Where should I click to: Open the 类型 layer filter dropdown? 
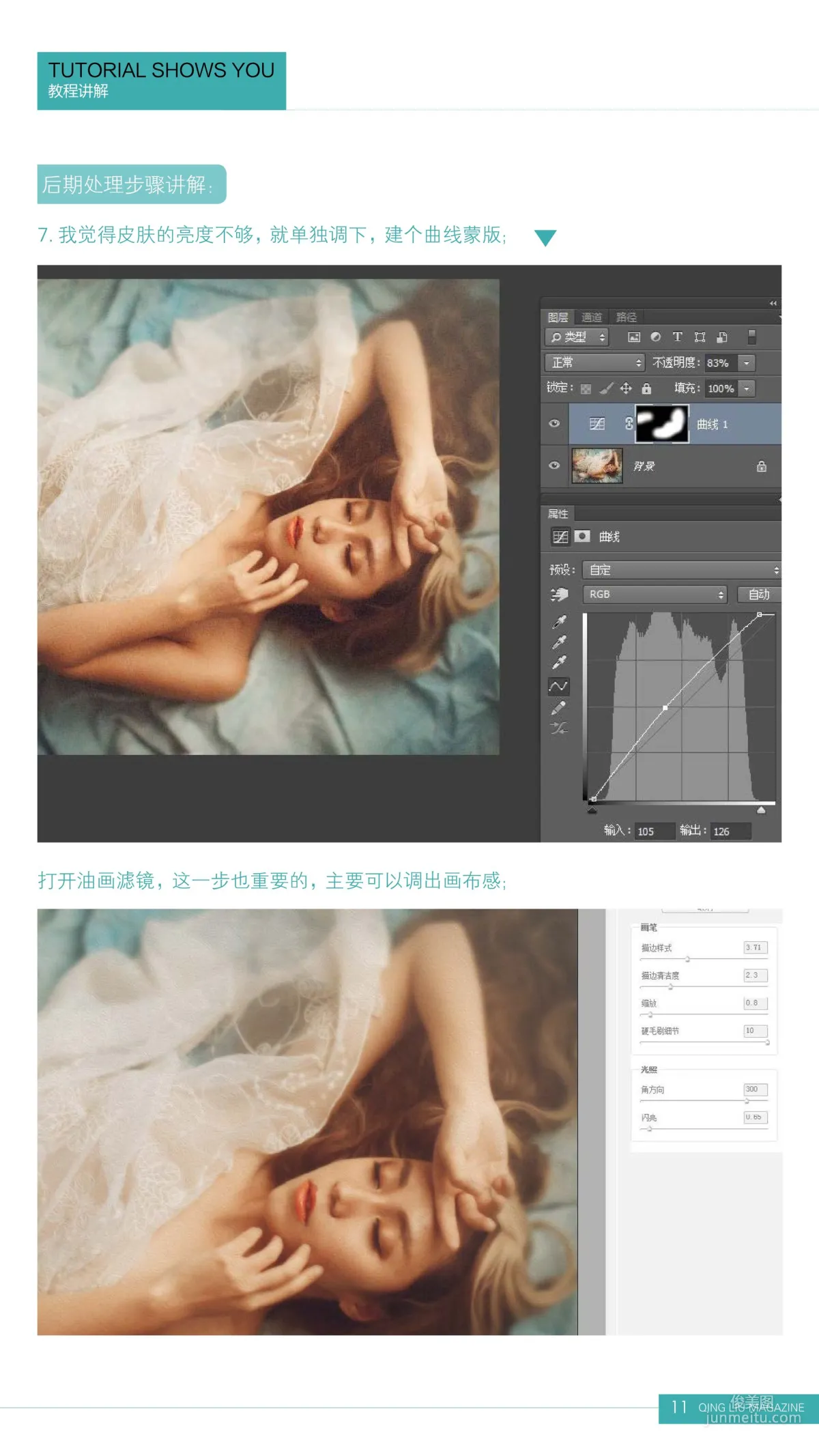point(577,337)
